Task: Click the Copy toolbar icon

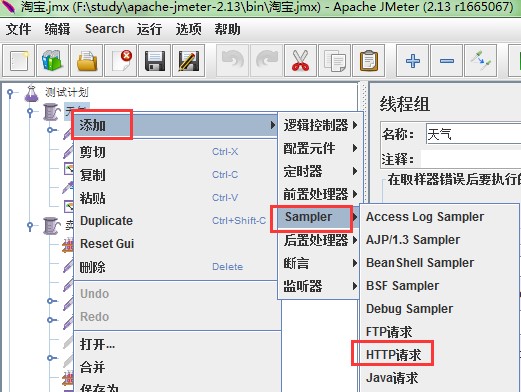Action: 334,61
